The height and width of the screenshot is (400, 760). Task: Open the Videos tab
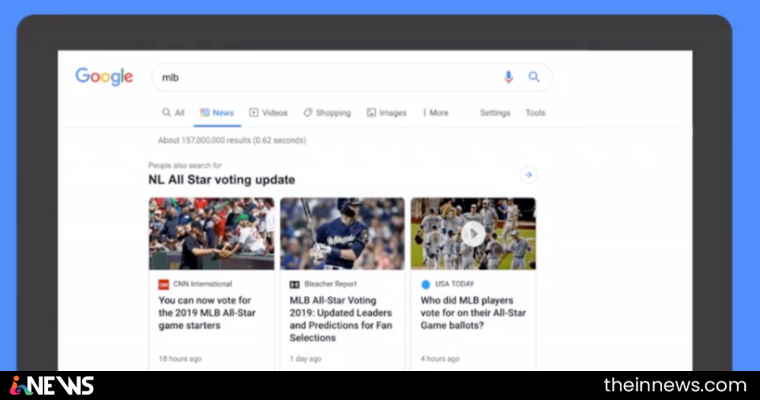pyautogui.click(x=269, y=112)
